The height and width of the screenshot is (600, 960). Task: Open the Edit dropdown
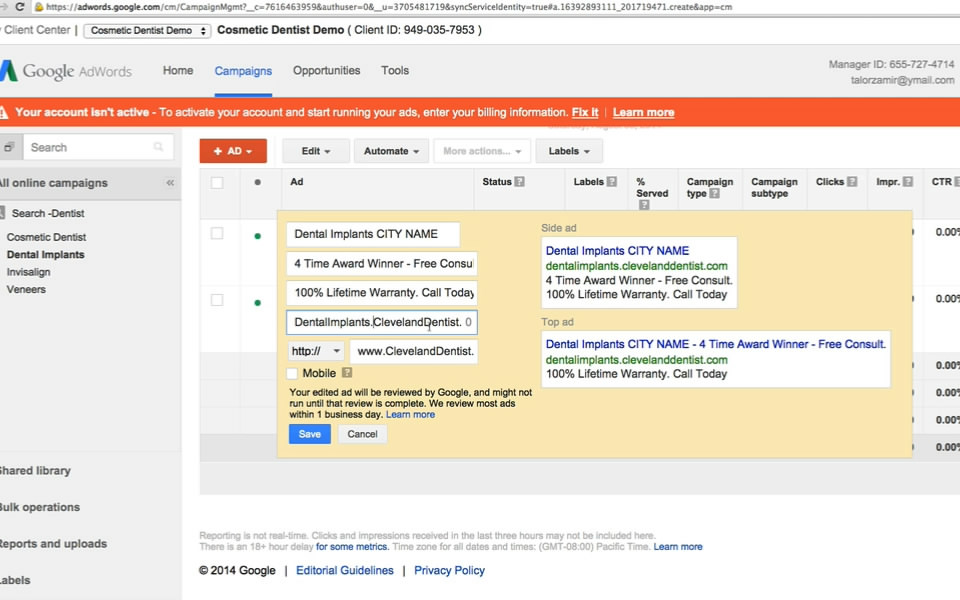coord(316,151)
